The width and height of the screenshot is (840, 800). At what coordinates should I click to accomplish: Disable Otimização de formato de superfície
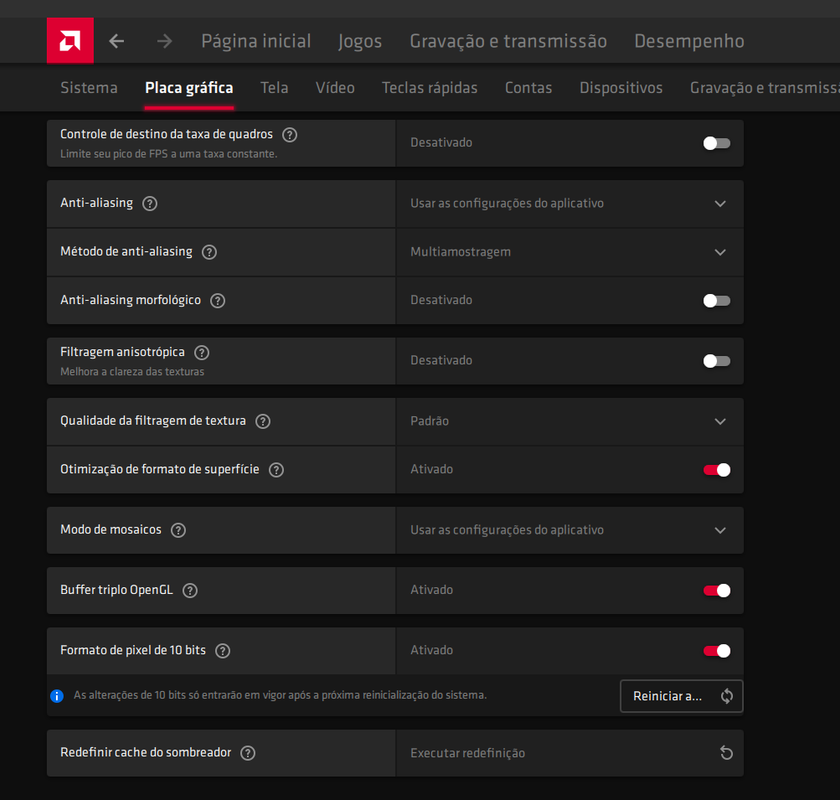[x=717, y=470]
